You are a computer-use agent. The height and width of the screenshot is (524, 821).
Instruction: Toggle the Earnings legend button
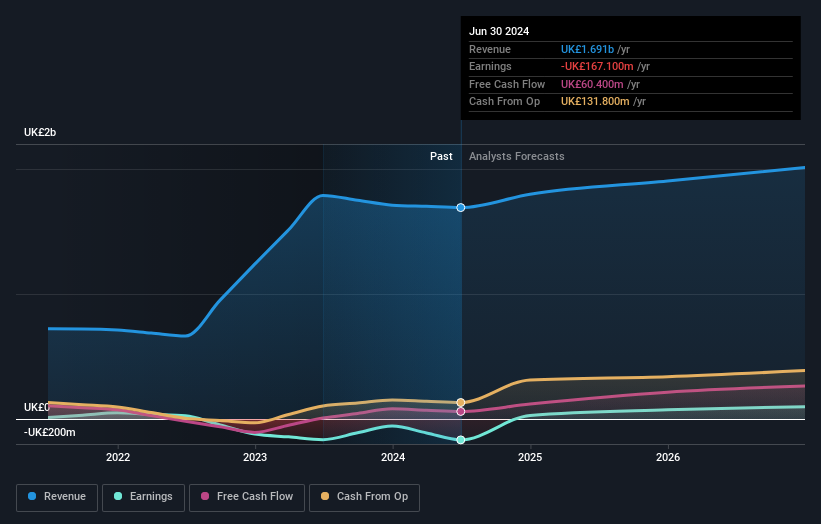click(x=143, y=497)
